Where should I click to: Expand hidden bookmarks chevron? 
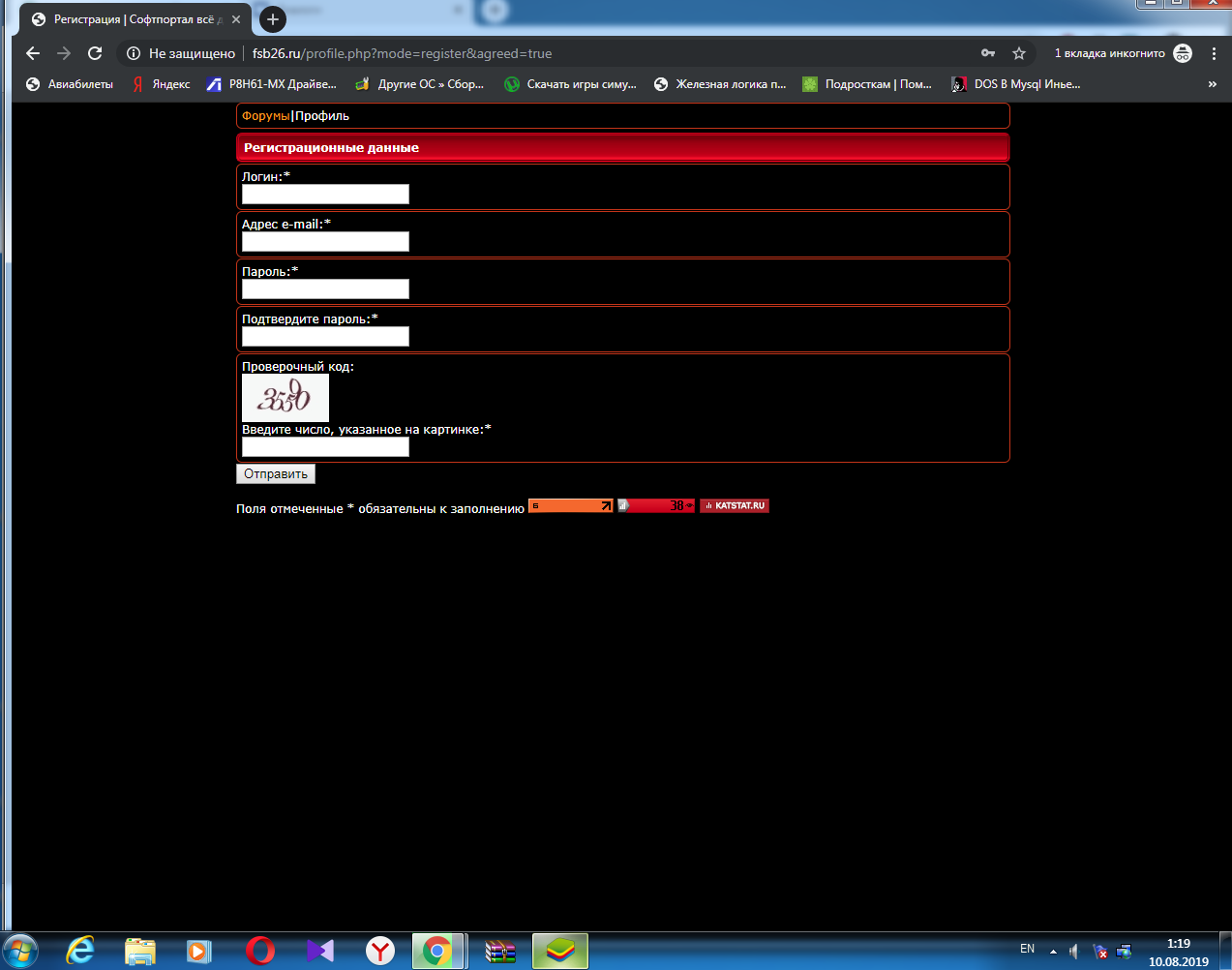tap(1212, 84)
